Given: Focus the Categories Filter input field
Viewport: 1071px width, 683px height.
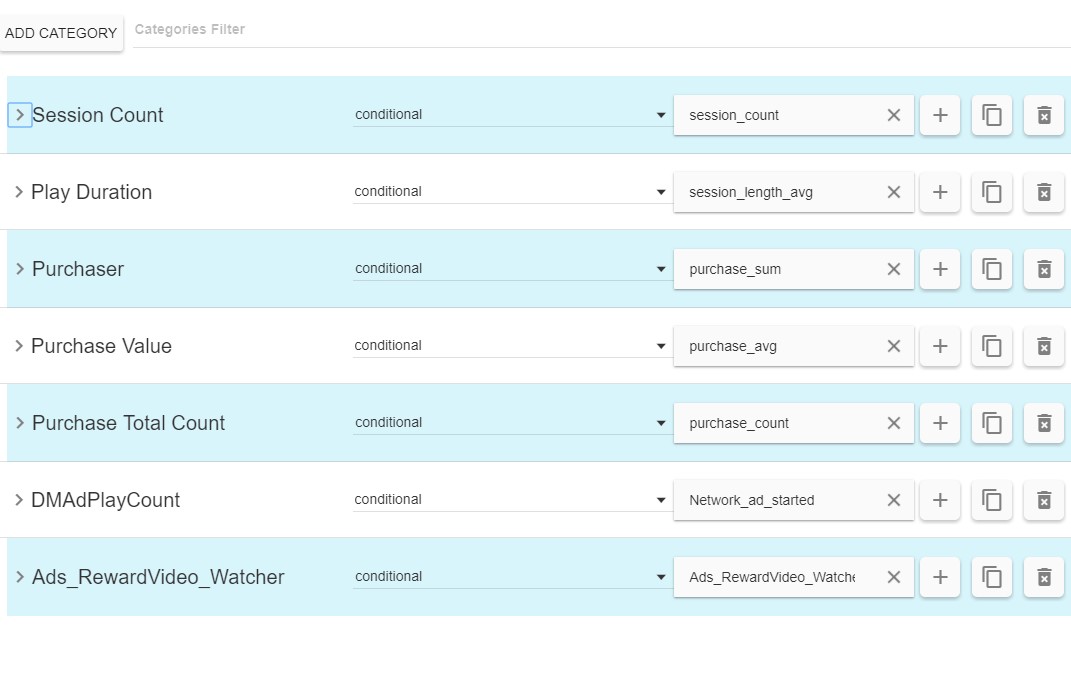Looking at the screenshot, I should pyautogui.click(x=600, y=30).
